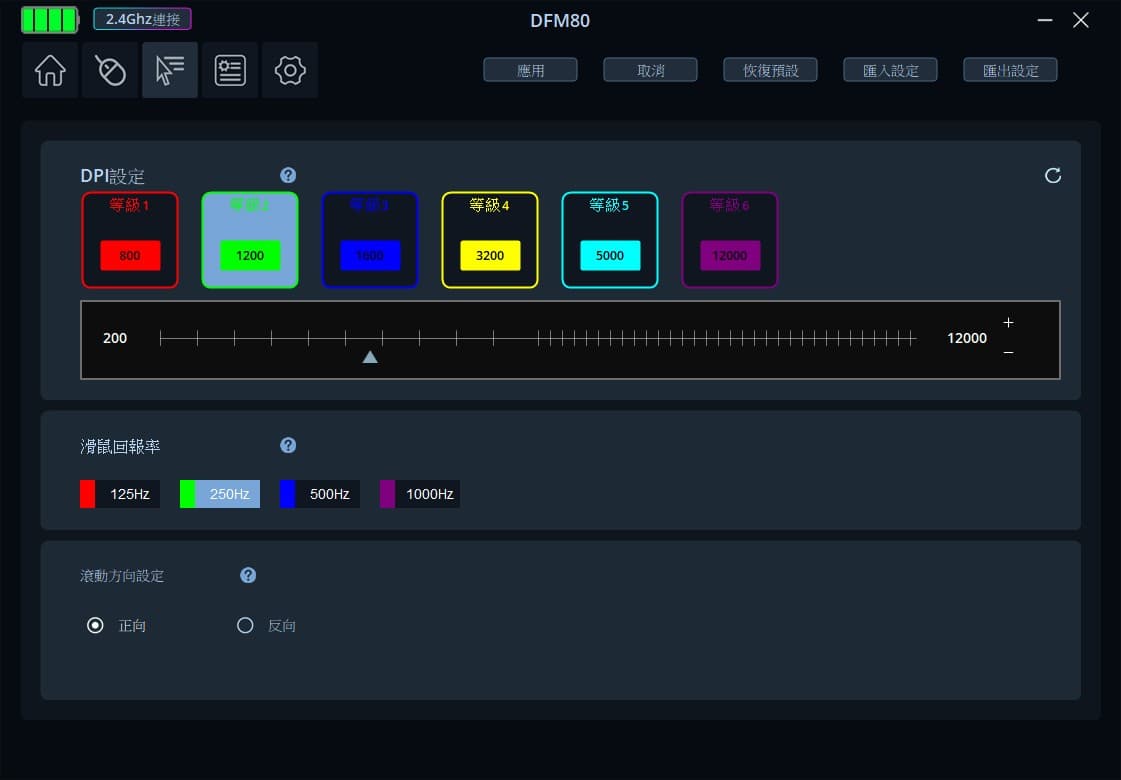
Task: Open the mouse button settings icon
Action: tap(110, 70)
